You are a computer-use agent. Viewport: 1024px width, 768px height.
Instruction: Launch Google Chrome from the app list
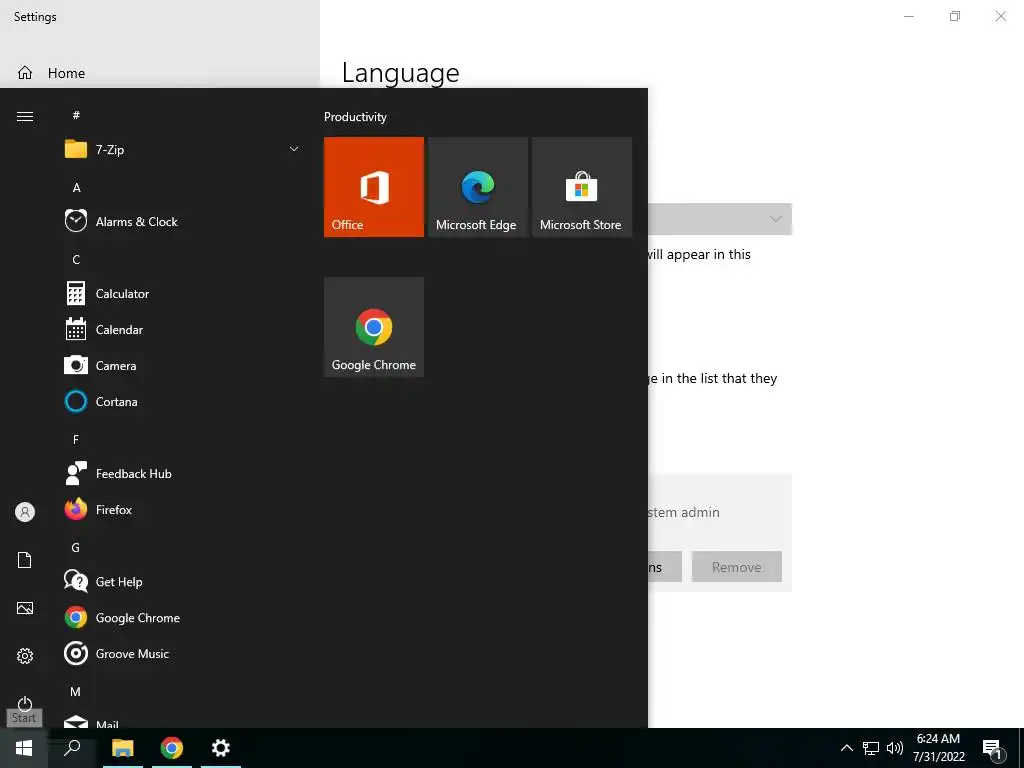tap(182, 617)
